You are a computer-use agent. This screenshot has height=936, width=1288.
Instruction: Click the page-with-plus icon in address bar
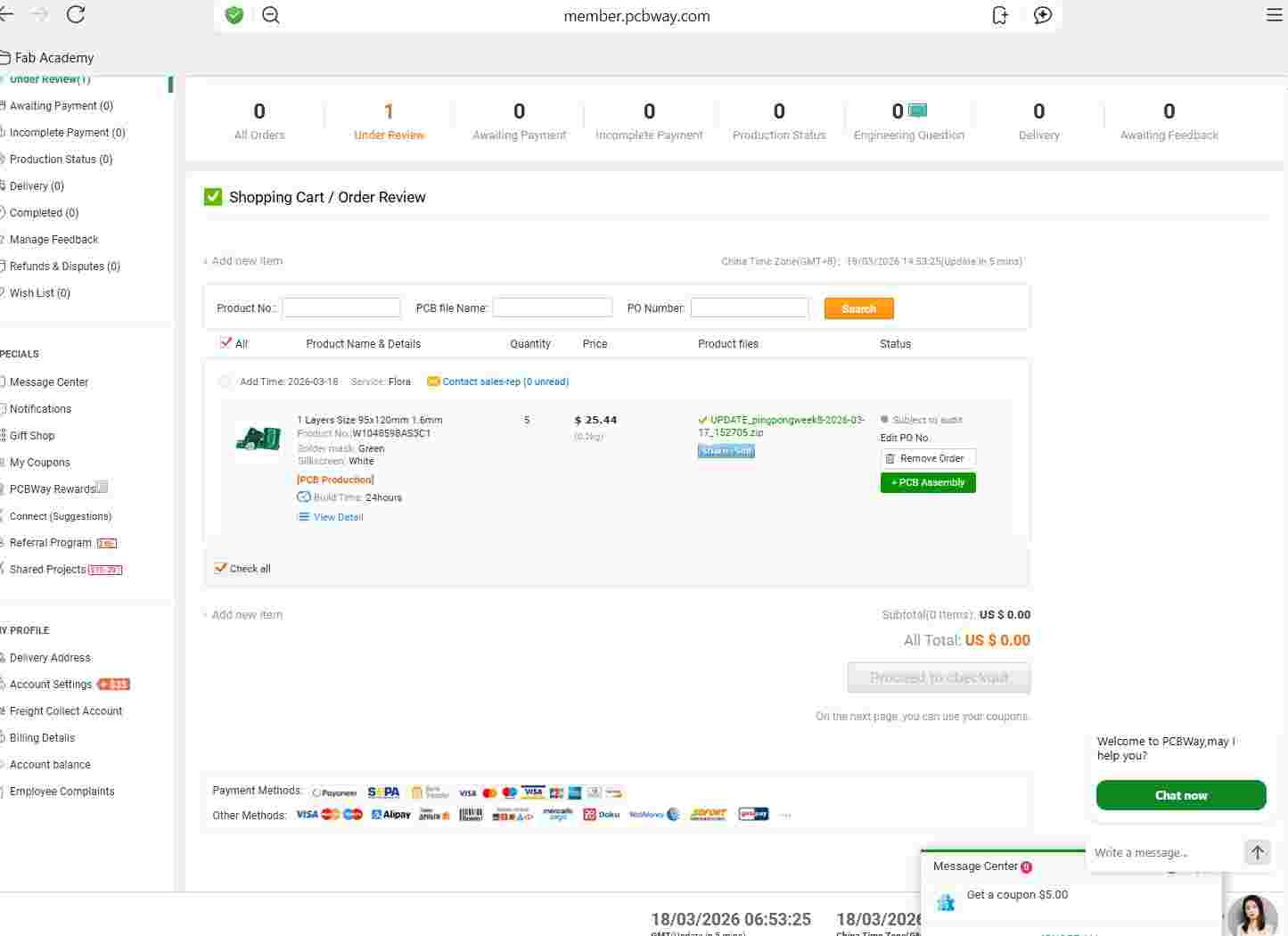1000,15
